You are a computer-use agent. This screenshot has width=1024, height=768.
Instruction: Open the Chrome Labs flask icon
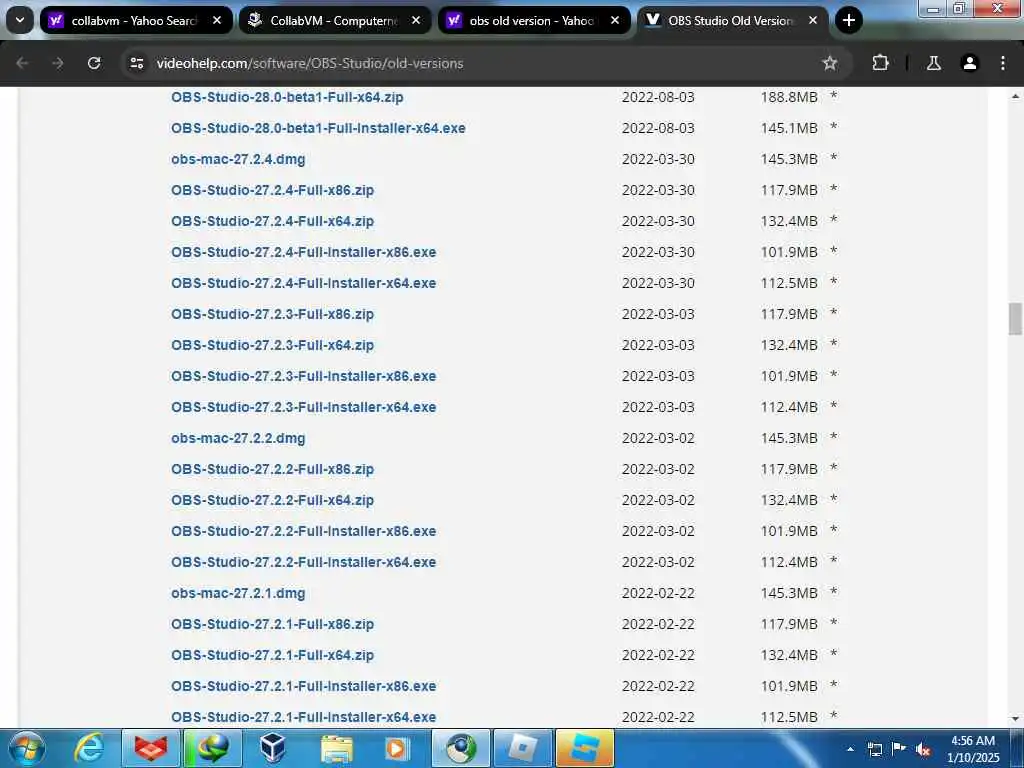[933, 63]
